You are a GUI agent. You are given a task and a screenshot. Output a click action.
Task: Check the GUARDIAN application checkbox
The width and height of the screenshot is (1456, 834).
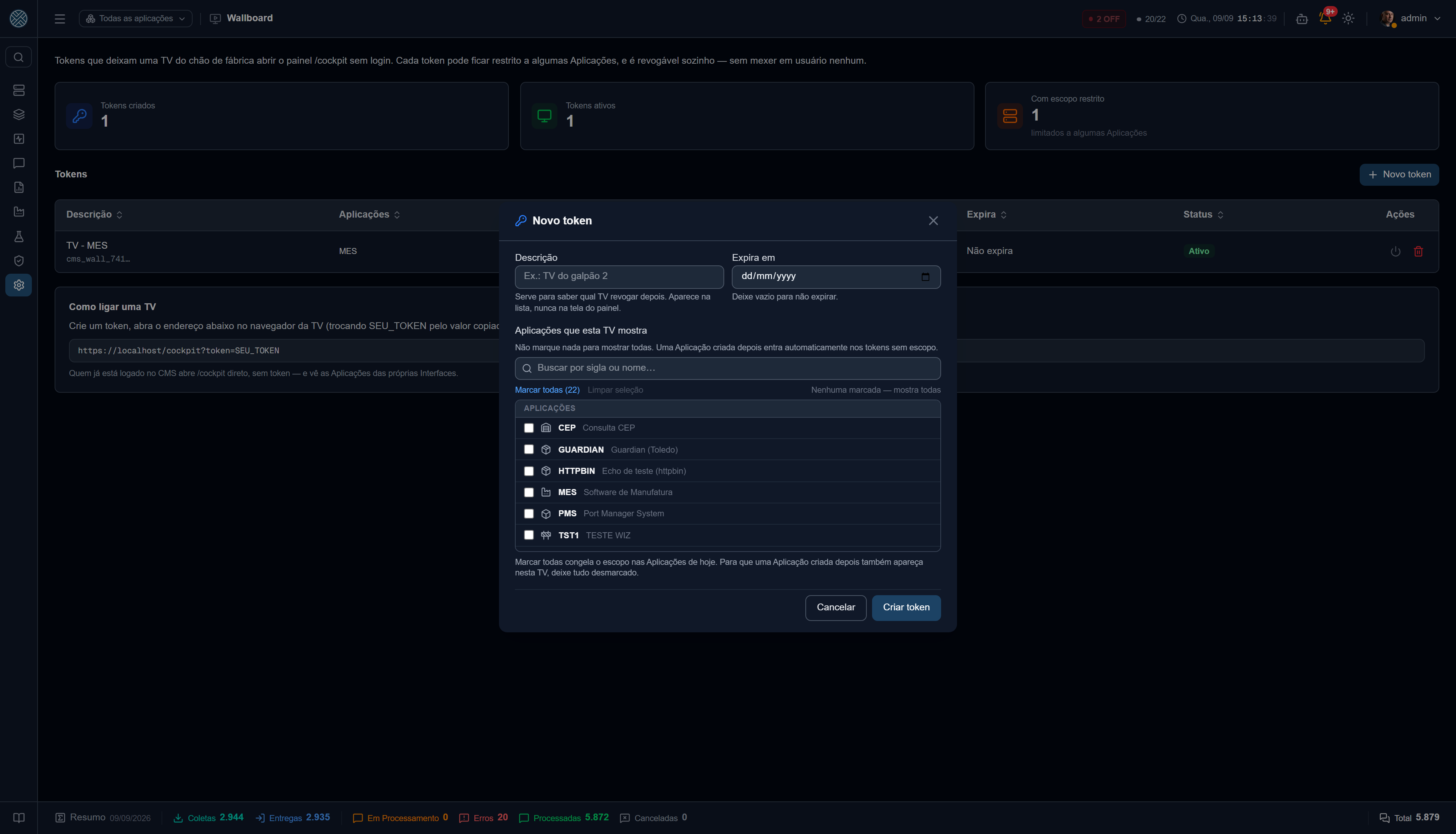[x=529, y=449]
